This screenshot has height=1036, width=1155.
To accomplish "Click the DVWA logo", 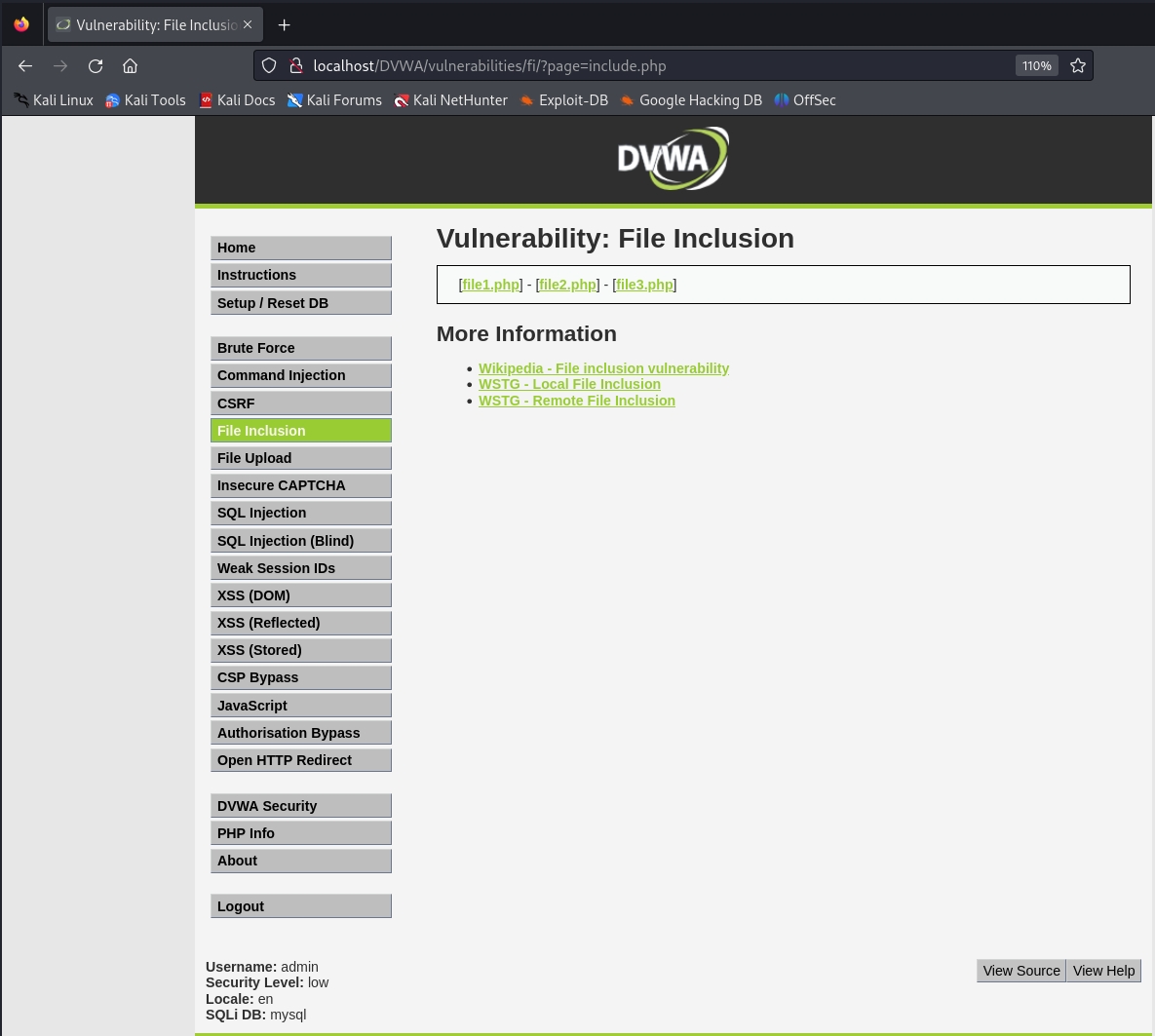I will [673, 159].
